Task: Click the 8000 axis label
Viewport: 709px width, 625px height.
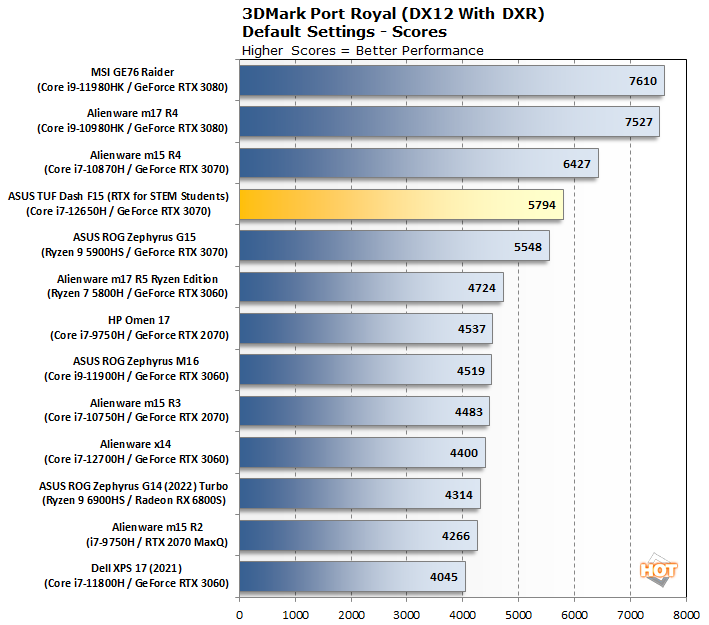Action: [x=686, y=615]
